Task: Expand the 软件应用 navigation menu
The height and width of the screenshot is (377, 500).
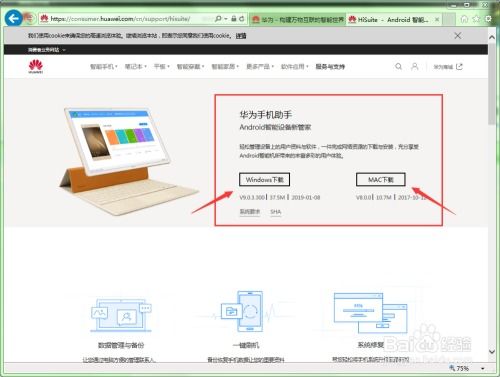Action: [295, 67]
